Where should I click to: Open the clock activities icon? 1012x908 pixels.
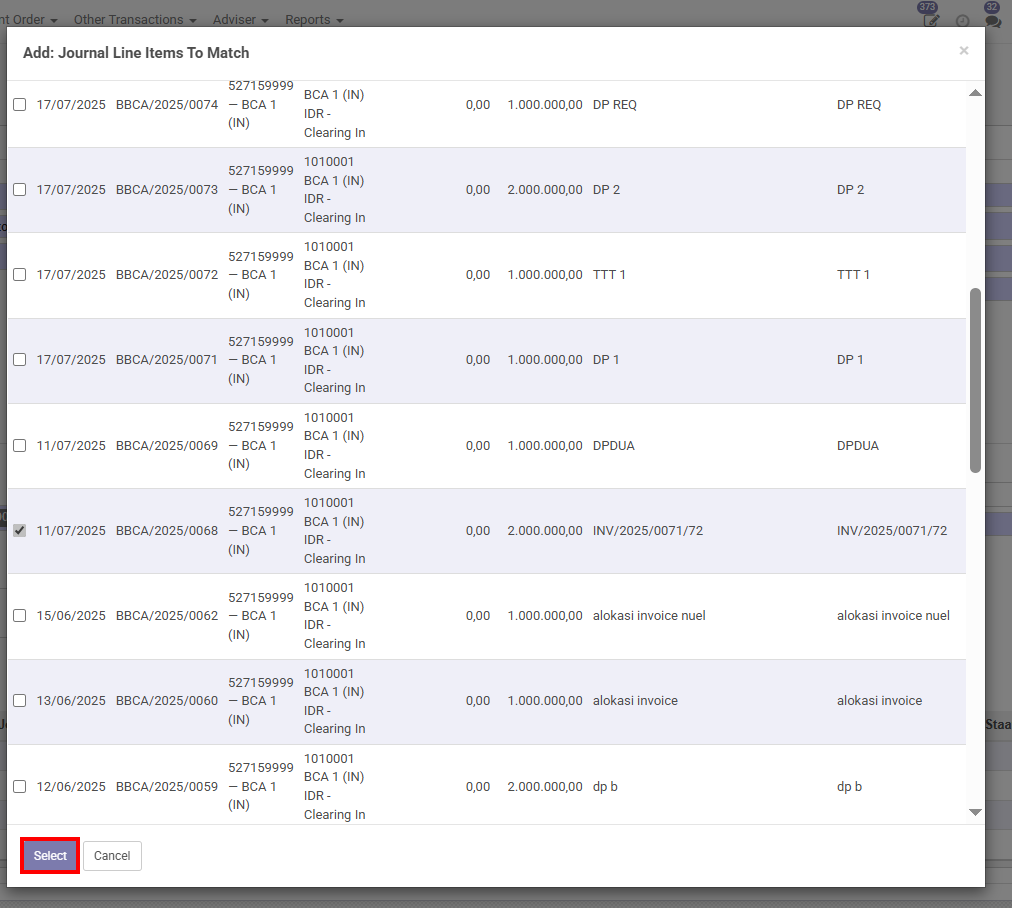(962, 21)
